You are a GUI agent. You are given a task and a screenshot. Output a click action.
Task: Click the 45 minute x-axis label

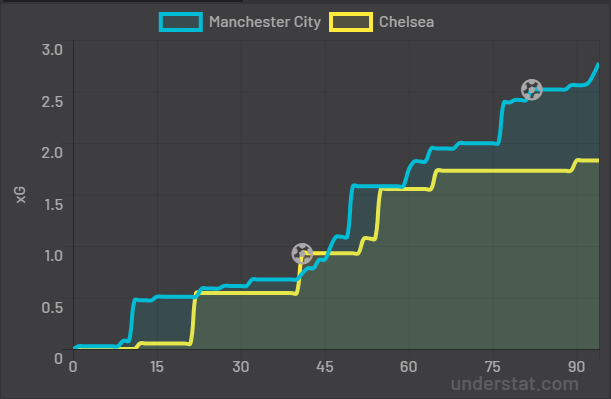(x=325, y=367)
